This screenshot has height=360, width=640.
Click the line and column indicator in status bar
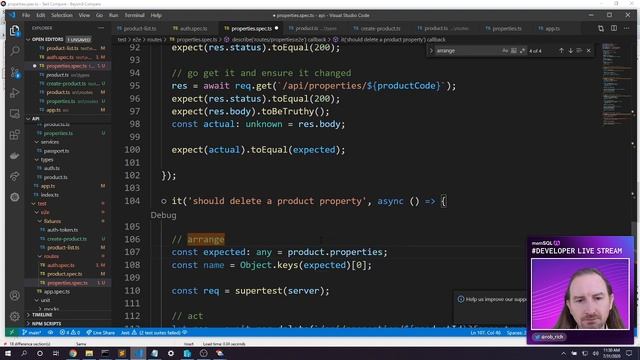coord(485,332)
